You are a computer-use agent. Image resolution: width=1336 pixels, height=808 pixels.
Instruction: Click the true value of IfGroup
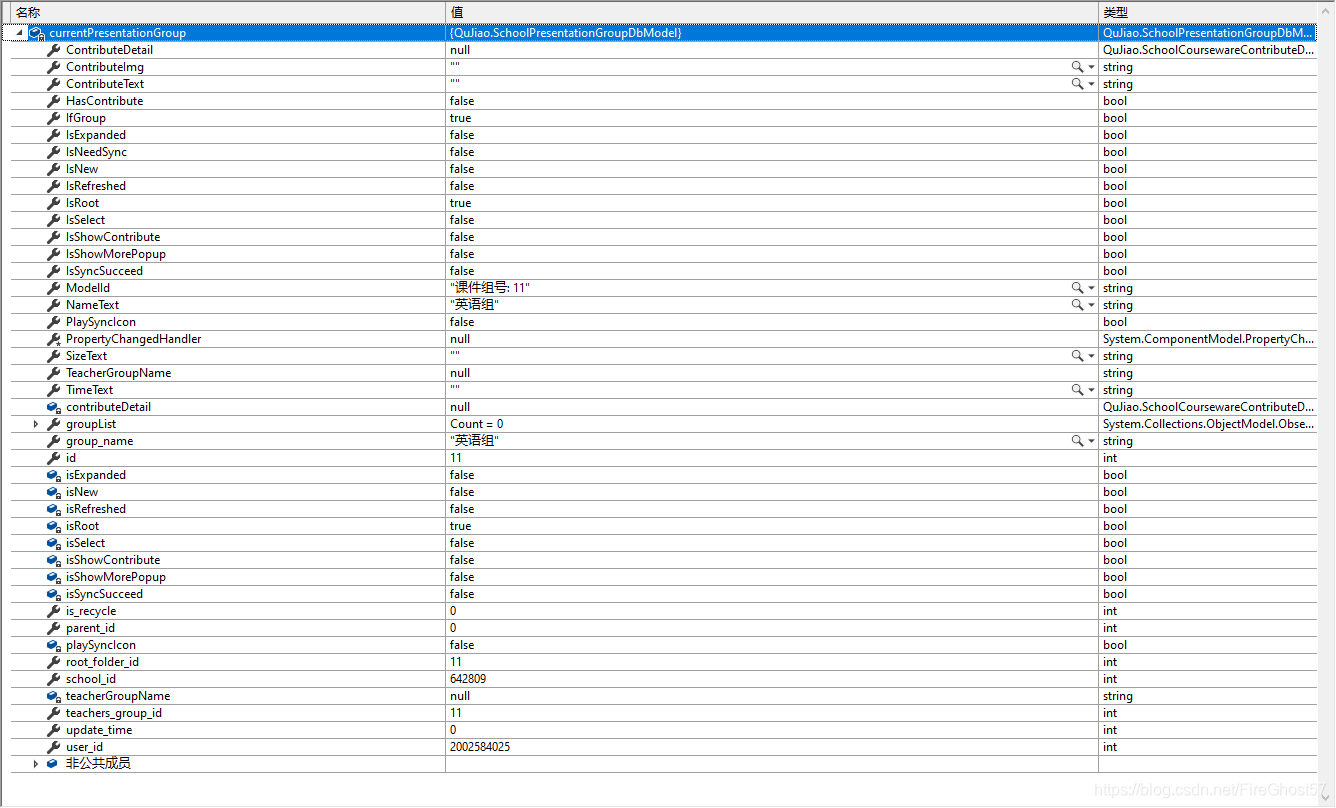(x=460, y=118)
